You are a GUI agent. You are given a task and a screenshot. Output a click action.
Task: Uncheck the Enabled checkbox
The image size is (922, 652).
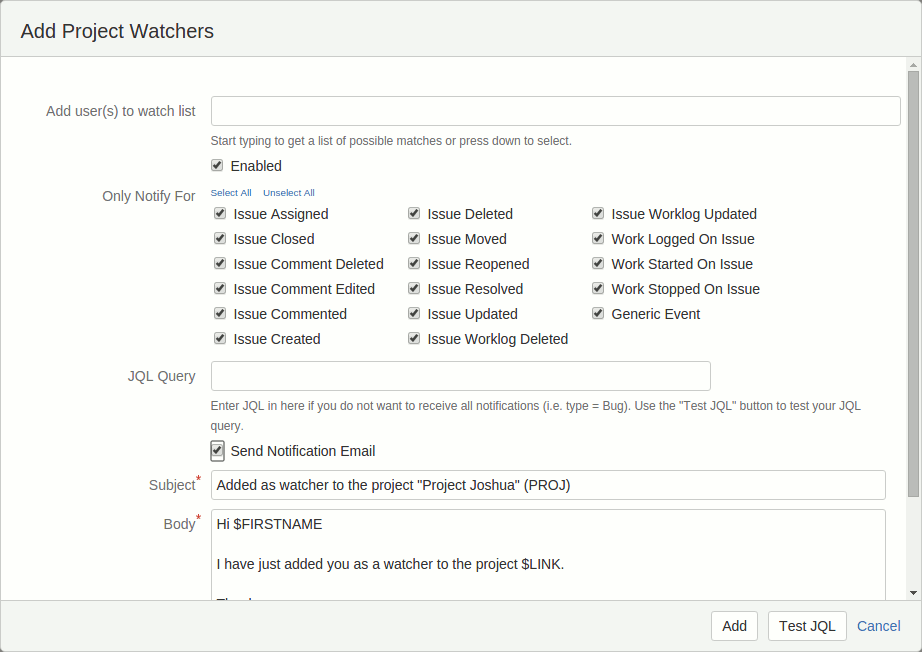tap(217, 165)
